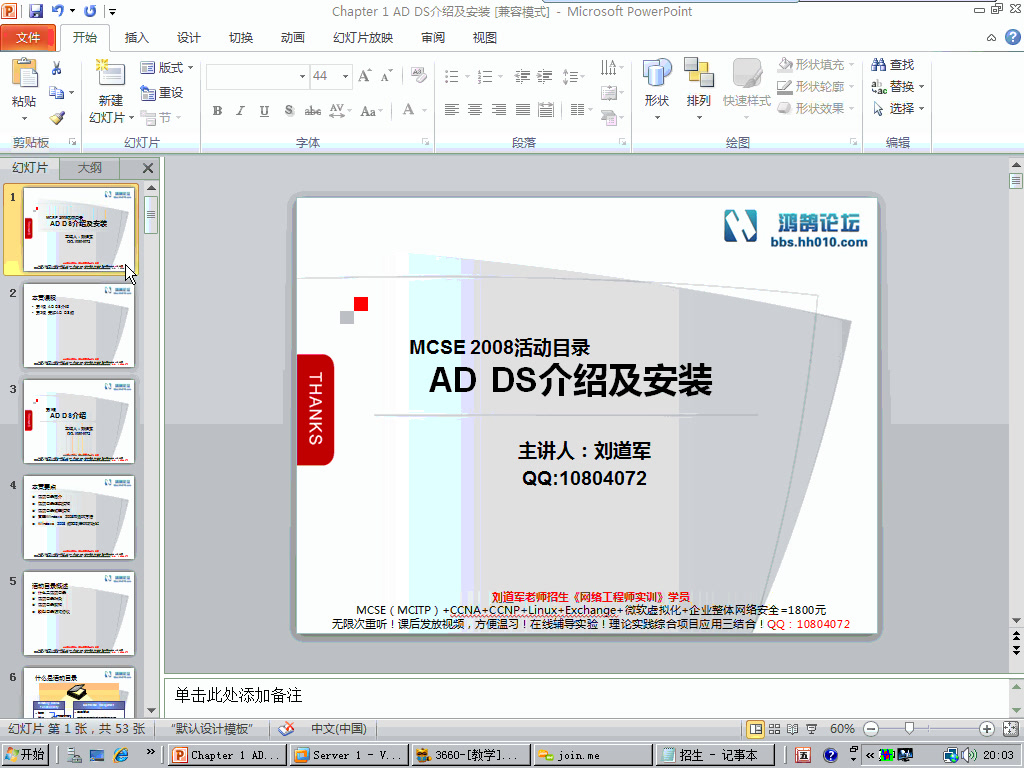
Task: Click increase indent level icon
Action: pos(545,76)
